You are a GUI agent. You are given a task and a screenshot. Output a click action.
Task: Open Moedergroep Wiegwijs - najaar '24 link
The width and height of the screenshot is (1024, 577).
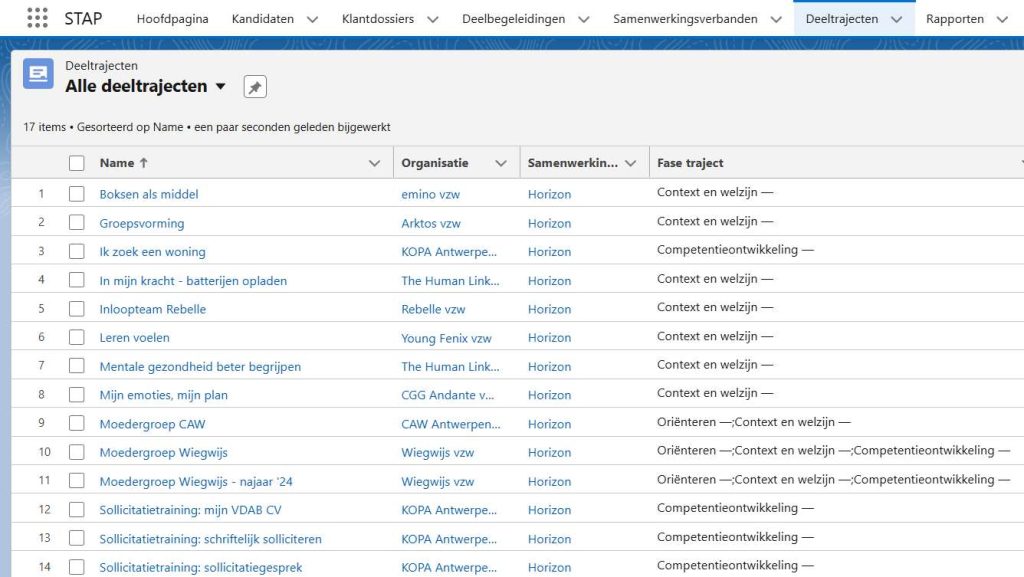(196, 482)
